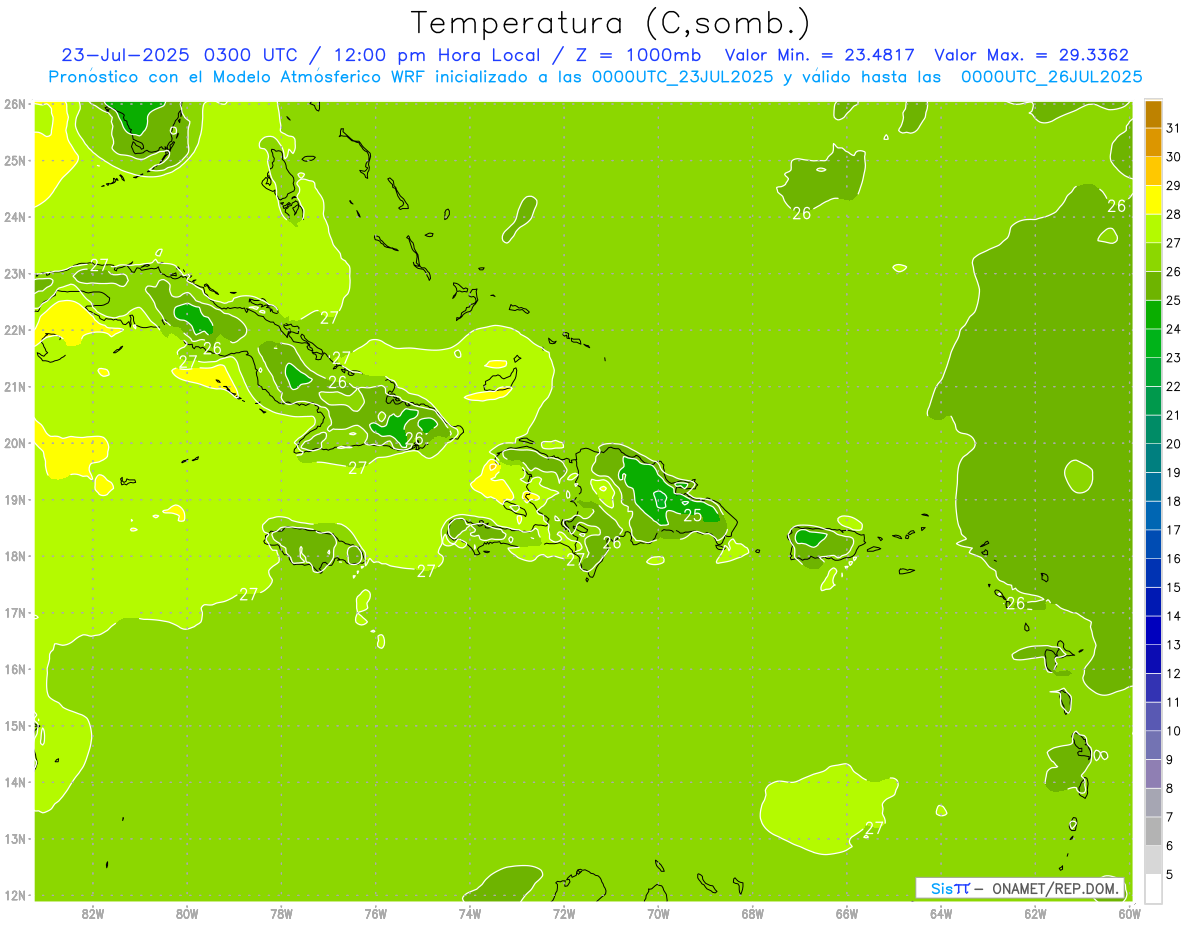1200x927 pixels.
Task: Click the 66W longitude axis label
Action: pyautogui.click(x=847, y=913)
